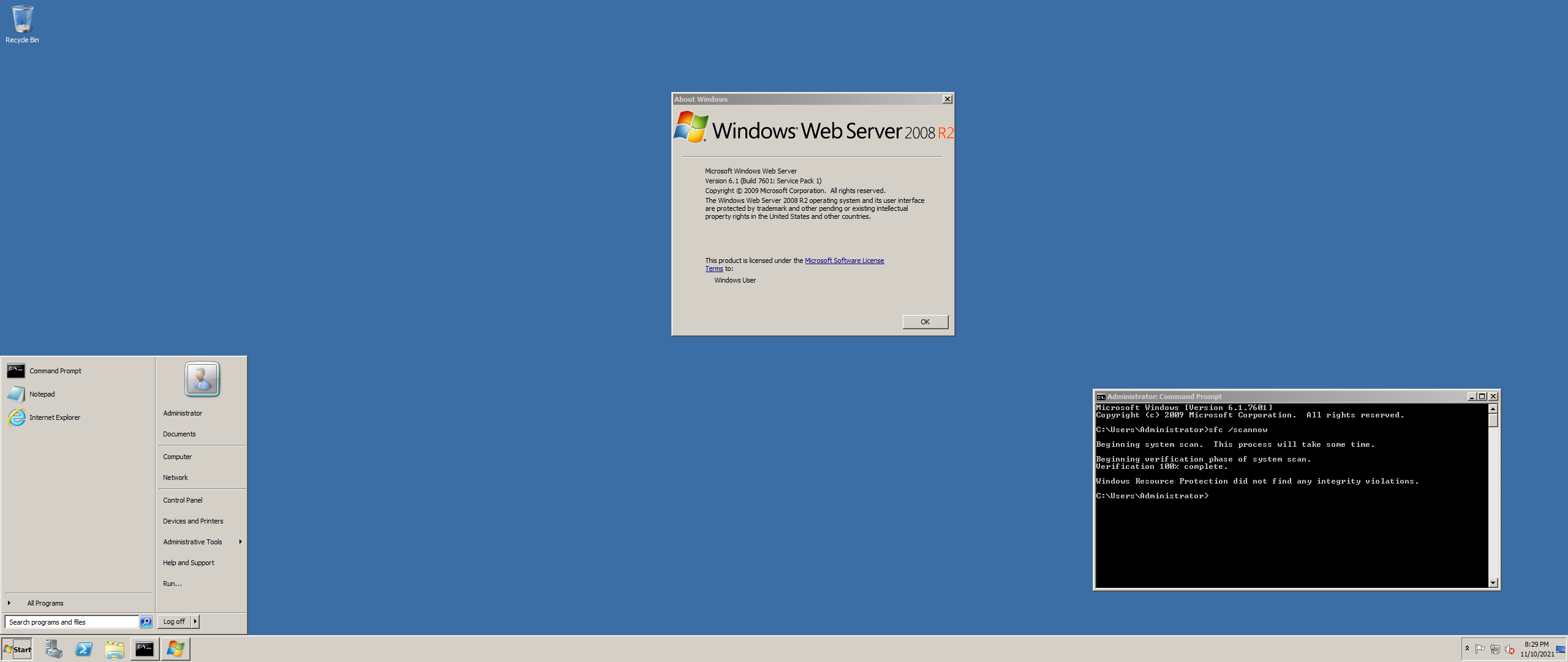Click the Internet Explorer icon in the Start menu

pos(17,417)
